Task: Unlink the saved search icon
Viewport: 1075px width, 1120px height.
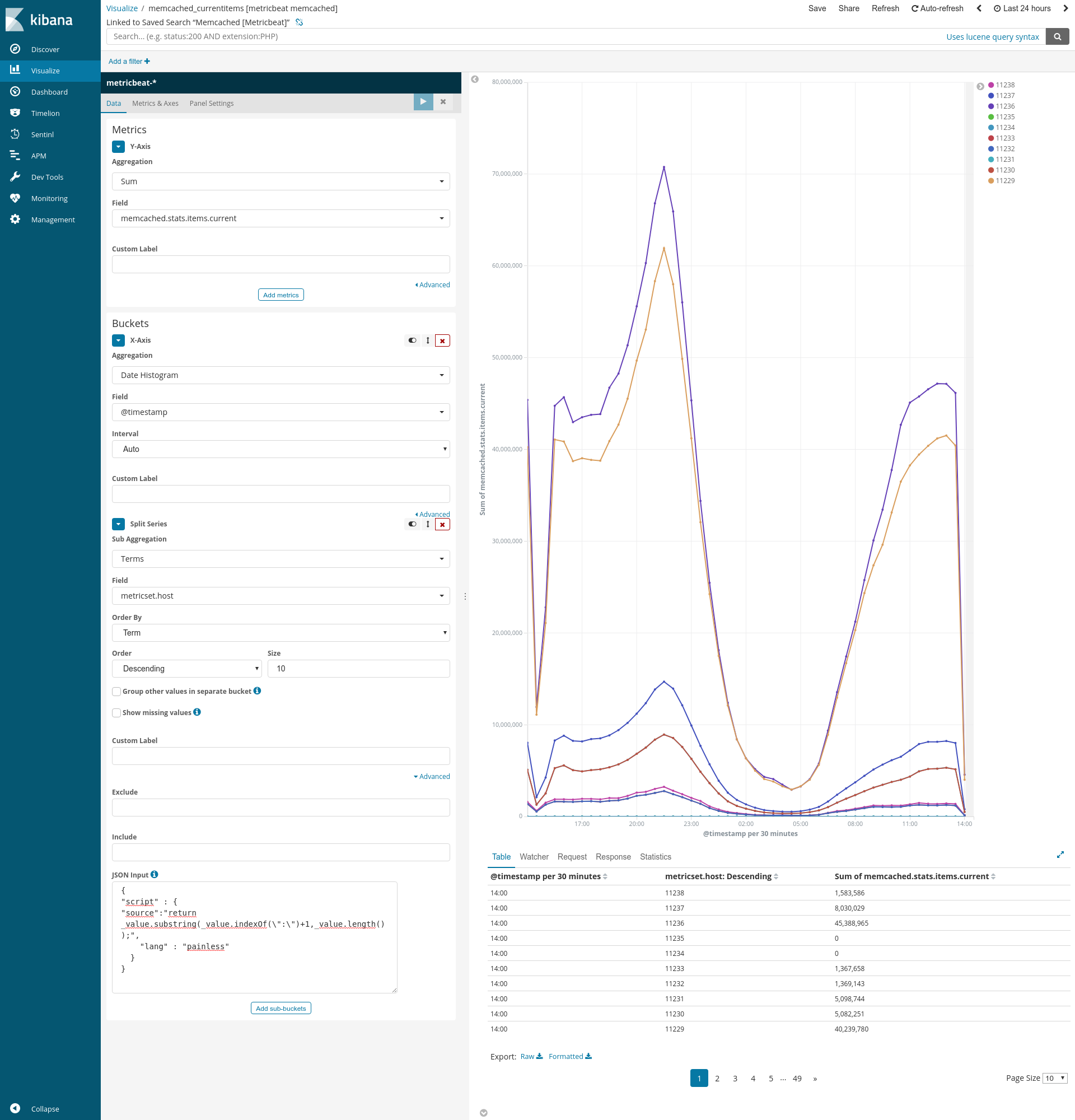Action: [300, 22]
